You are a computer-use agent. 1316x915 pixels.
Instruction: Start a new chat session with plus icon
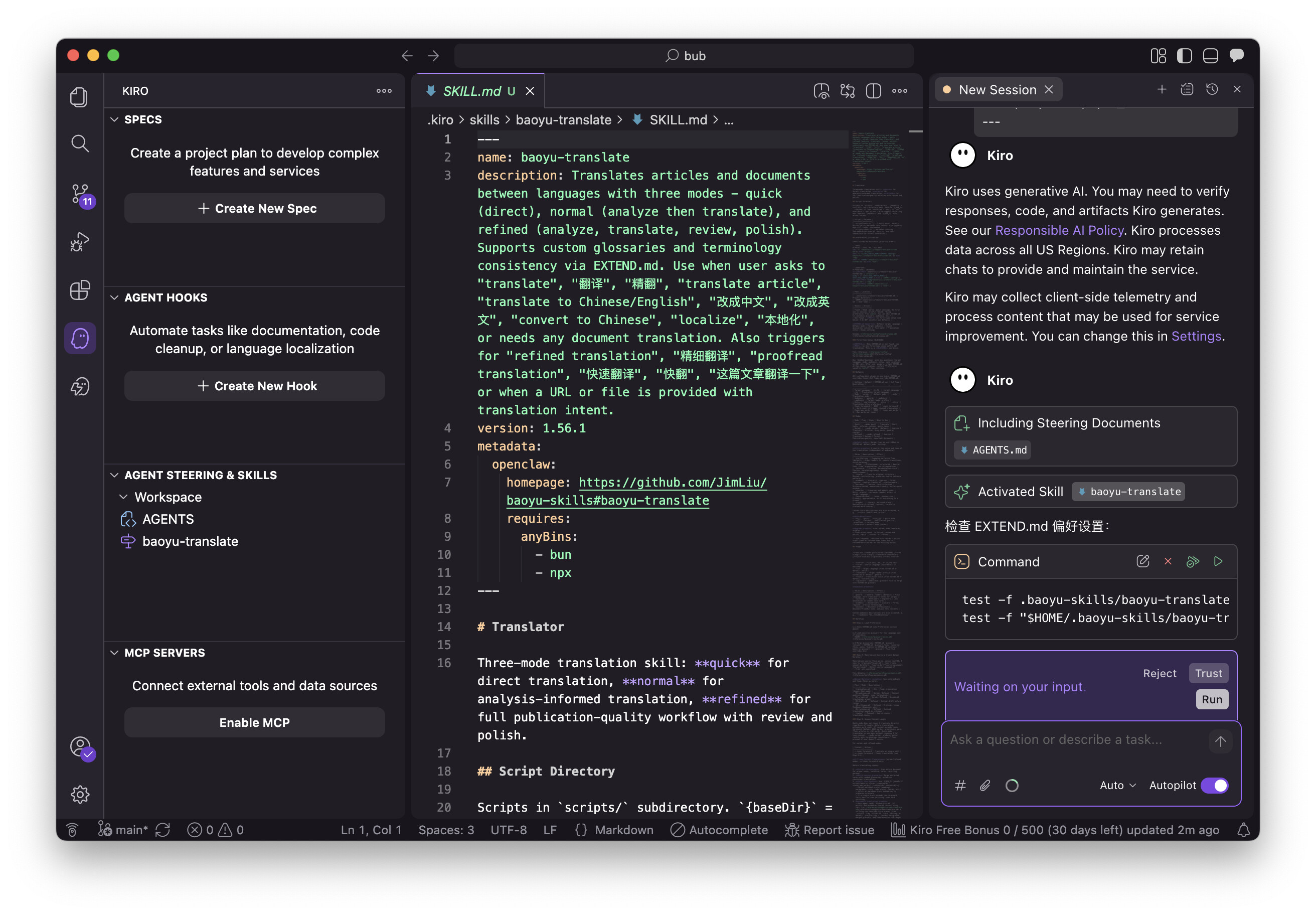pyautogui.click(x=1162, y=89)
